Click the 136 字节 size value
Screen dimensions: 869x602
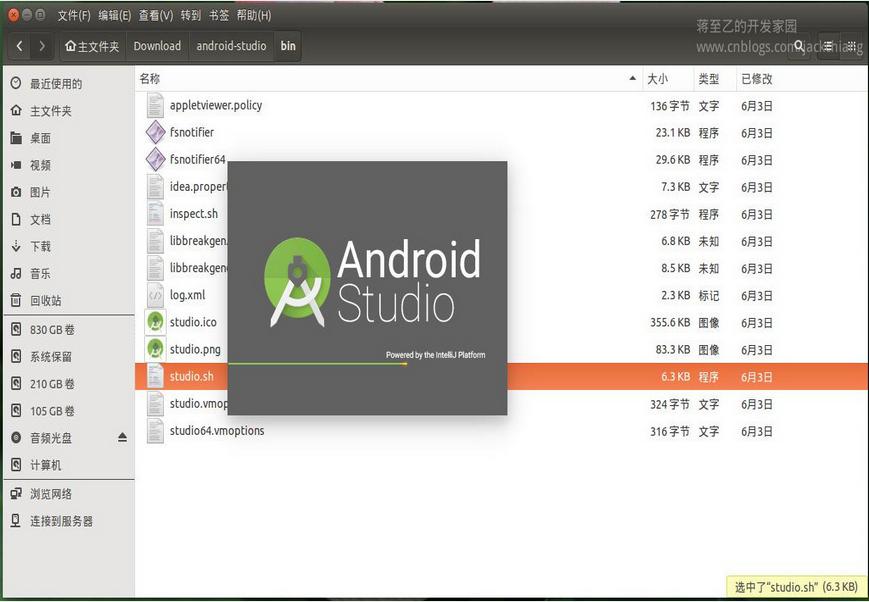click(x=670, y=106)
